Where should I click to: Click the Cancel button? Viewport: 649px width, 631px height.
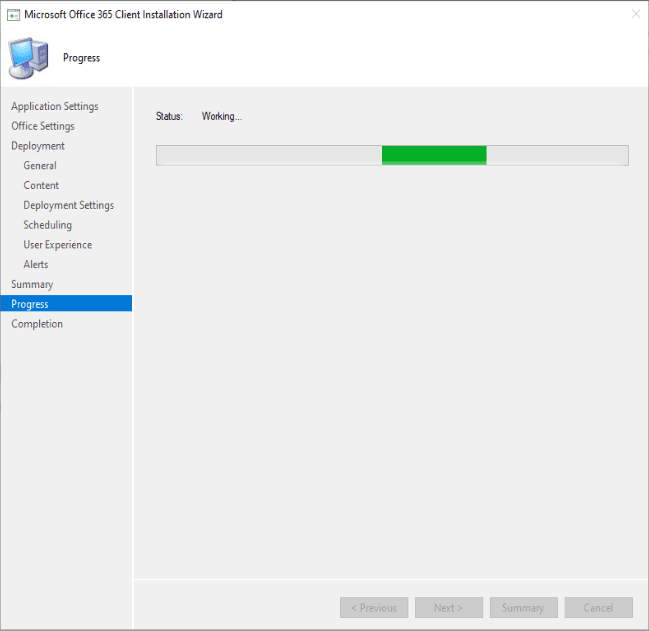pos(598,608)
